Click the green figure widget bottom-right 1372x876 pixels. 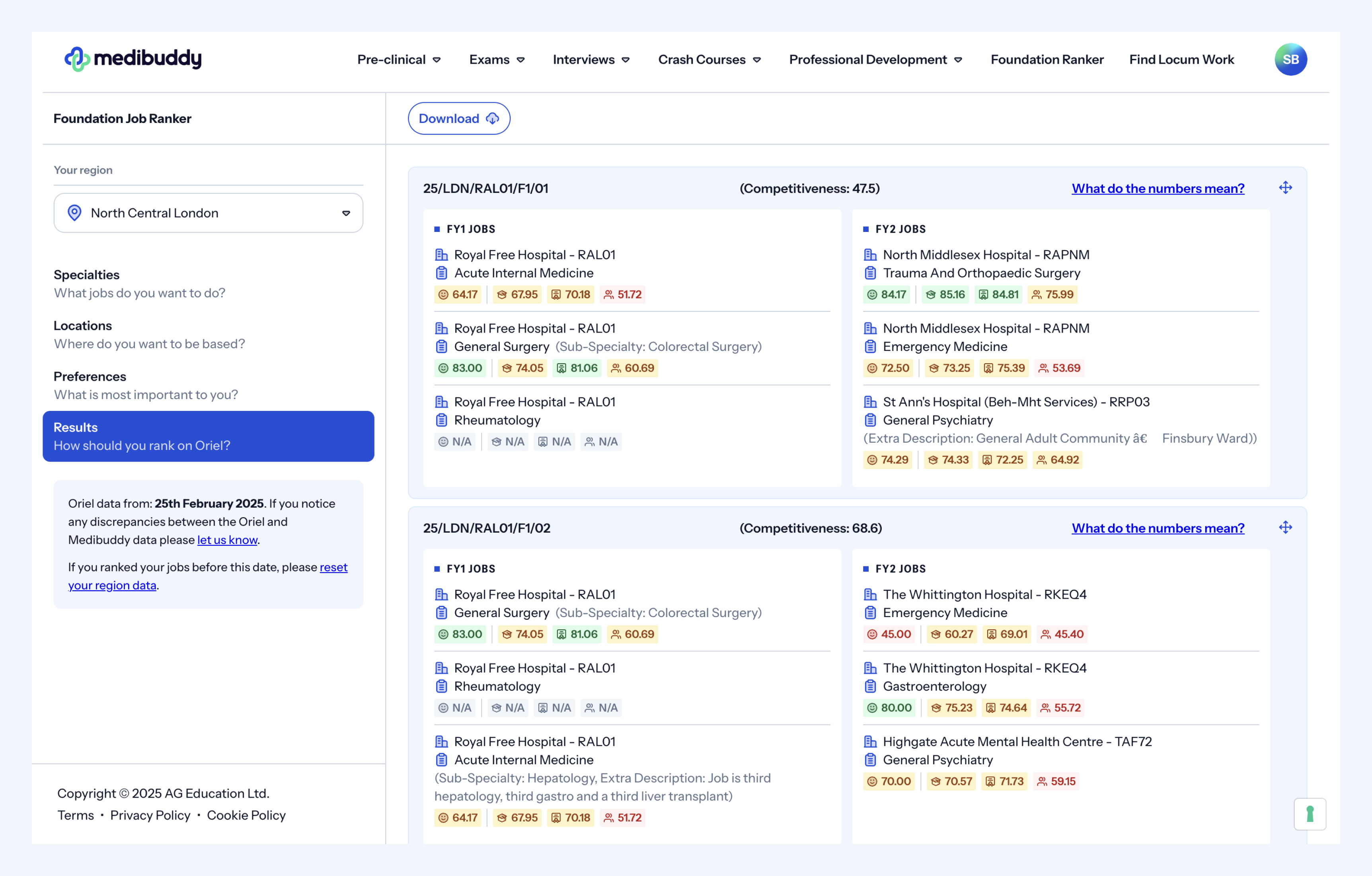tap(1309, 814)
